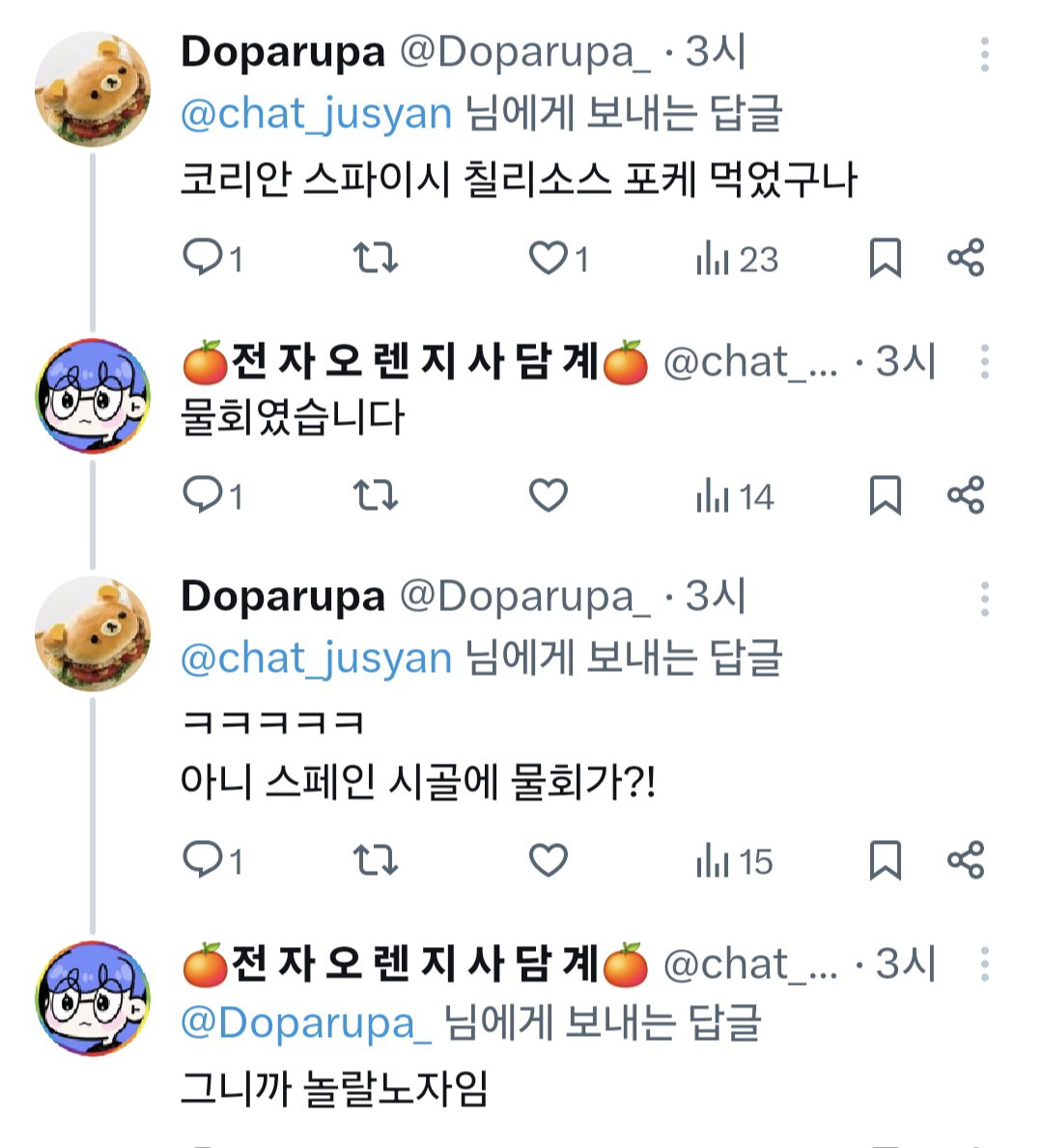Retweet the 스페인 시골에 물회가 tweet

tap(375, 859)
